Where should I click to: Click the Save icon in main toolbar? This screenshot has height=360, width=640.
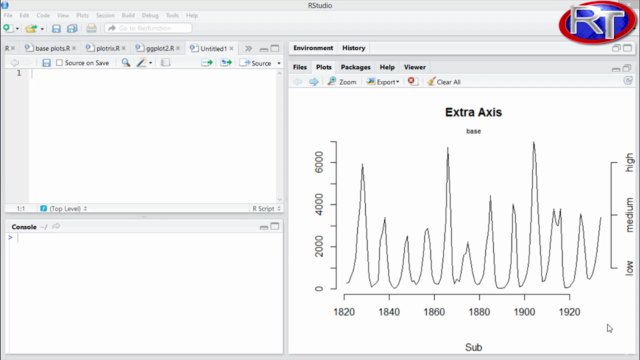click(56, 29)
